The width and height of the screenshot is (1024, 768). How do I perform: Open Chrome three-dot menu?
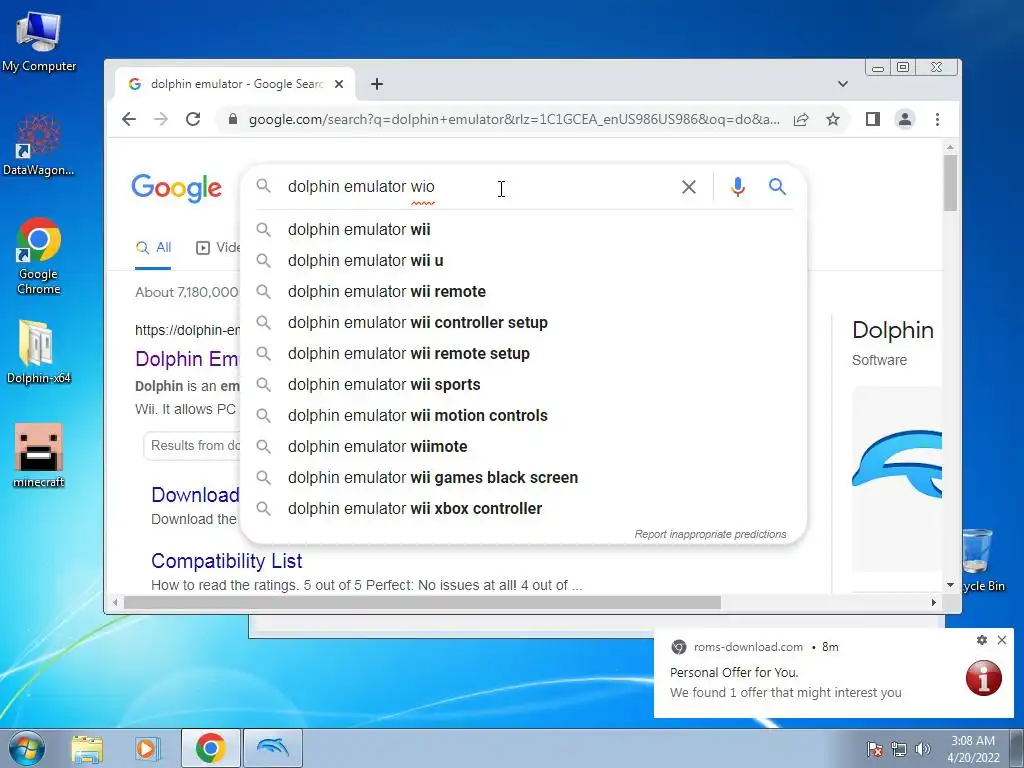point(937,119)
